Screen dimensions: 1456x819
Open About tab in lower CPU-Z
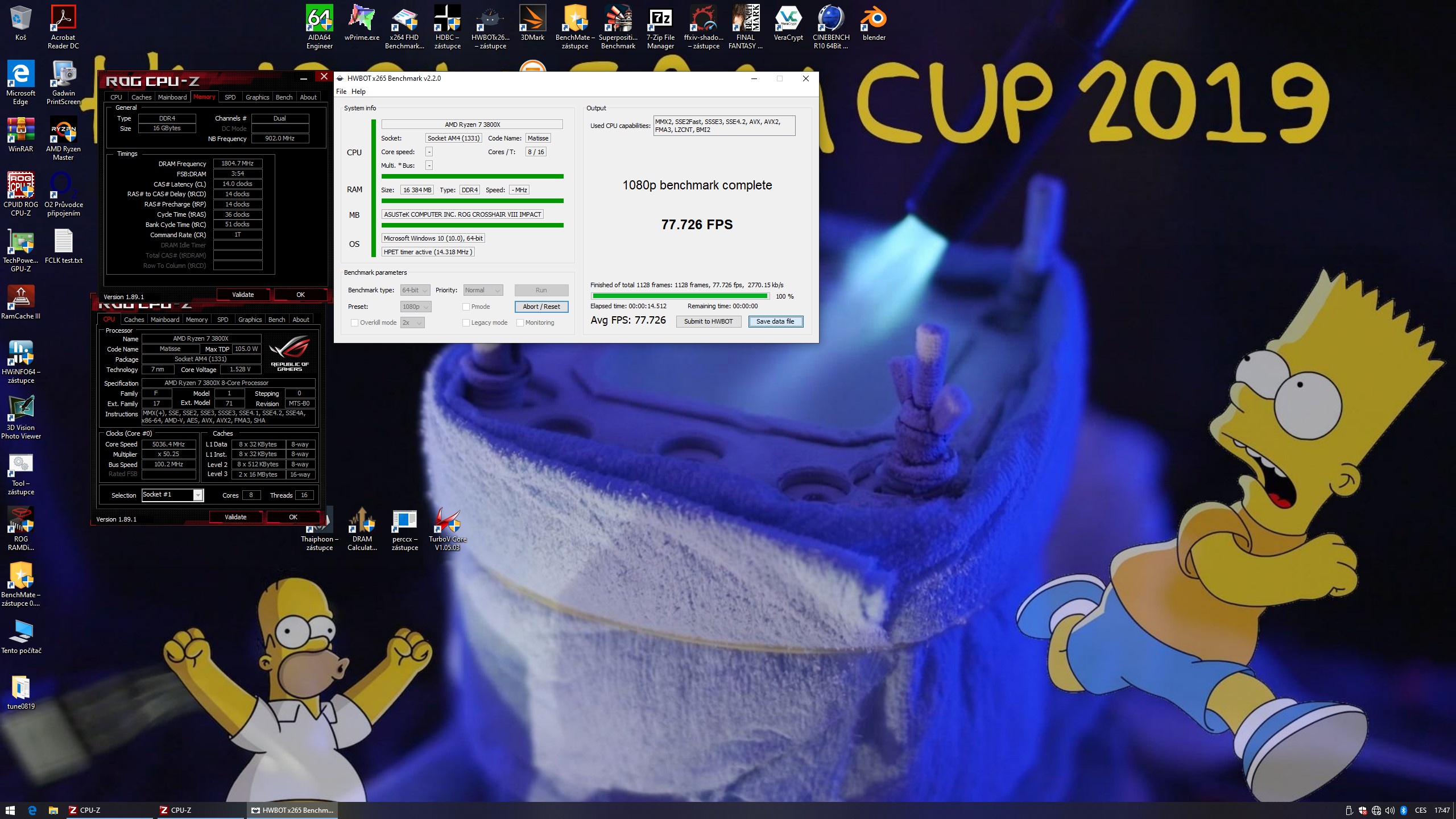[301, 320]
